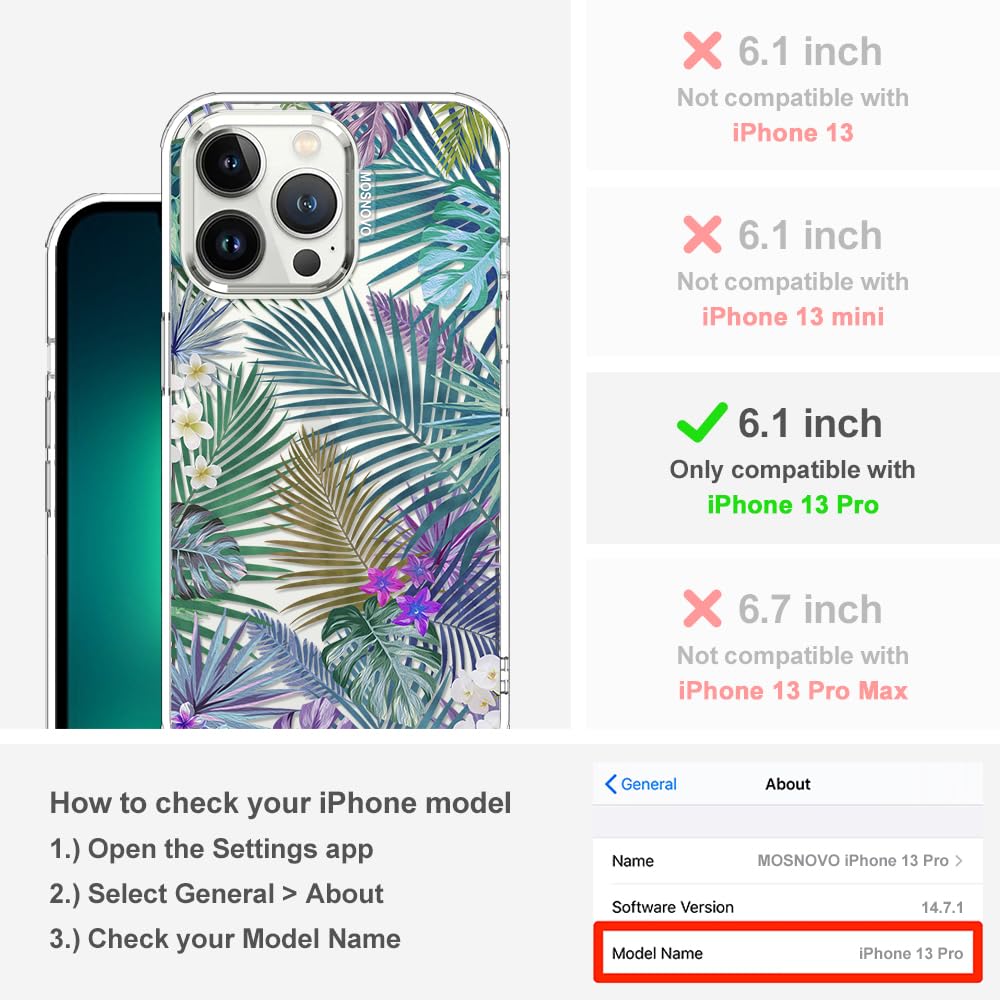Viewport: 1000px width, 1000px height.
Task: Click the MOSNOVO logo on the case
Action: click(365, 204)
